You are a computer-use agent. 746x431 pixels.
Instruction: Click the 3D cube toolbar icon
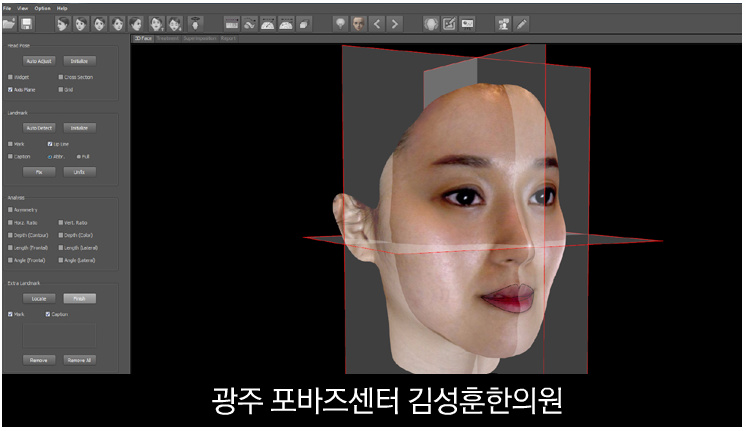point(304,24)
